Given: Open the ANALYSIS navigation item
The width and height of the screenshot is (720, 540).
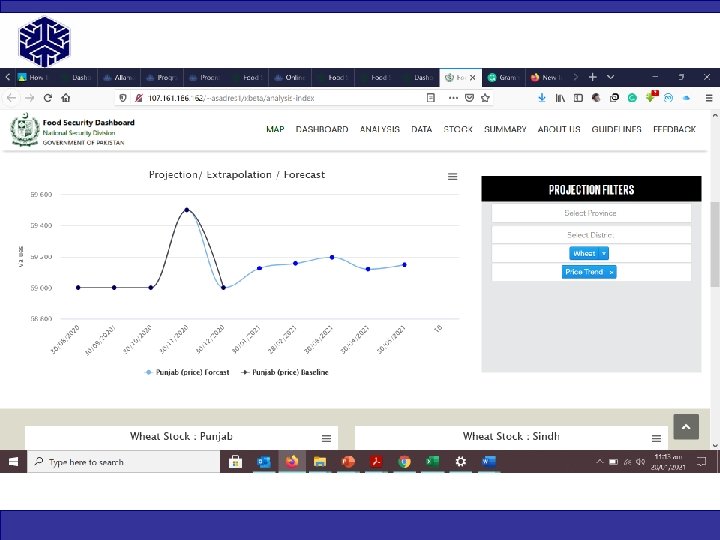Looking at the screenshot, I should tap(380, 129).
